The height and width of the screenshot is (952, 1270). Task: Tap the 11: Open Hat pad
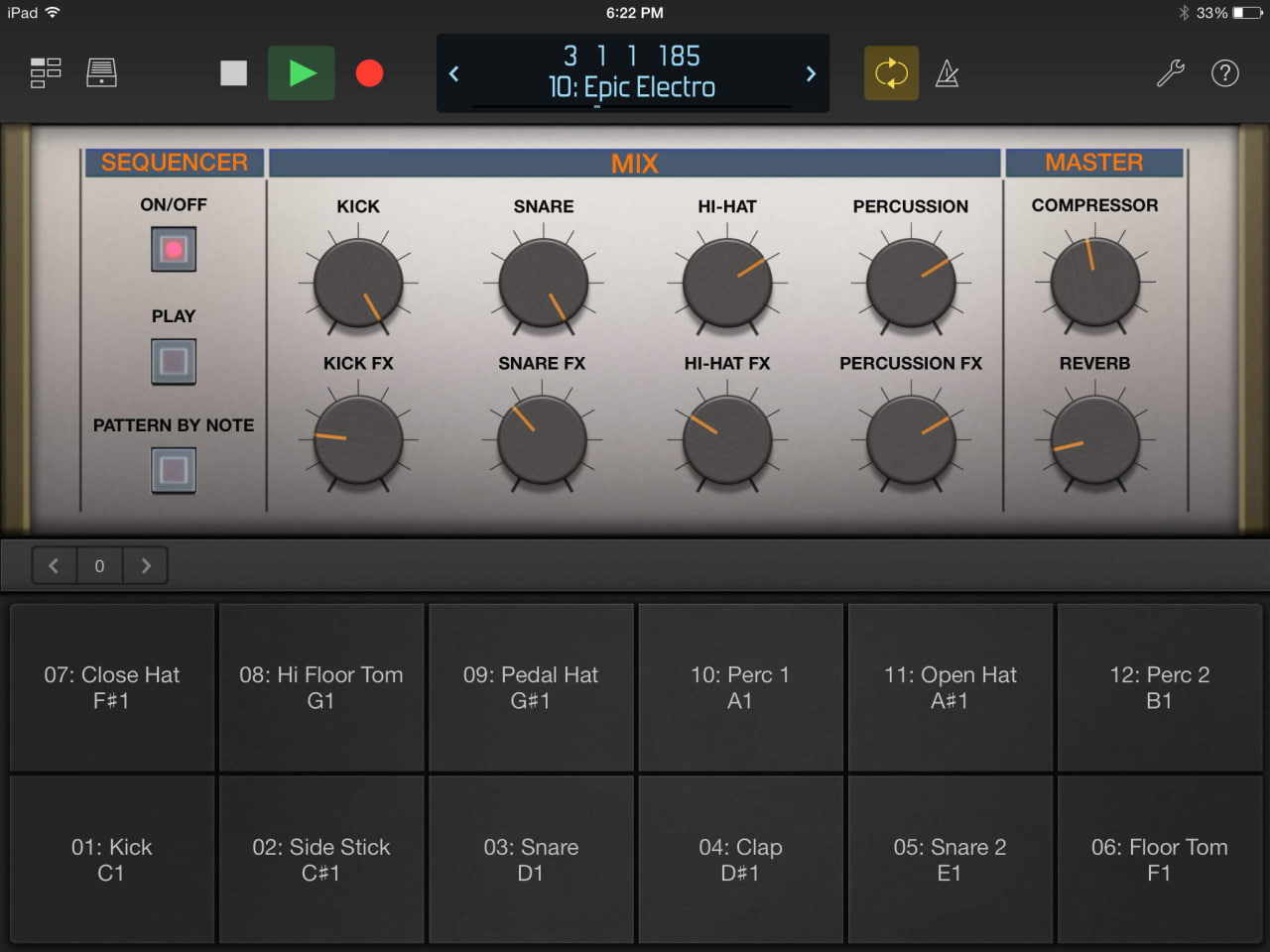coord(950,687)
